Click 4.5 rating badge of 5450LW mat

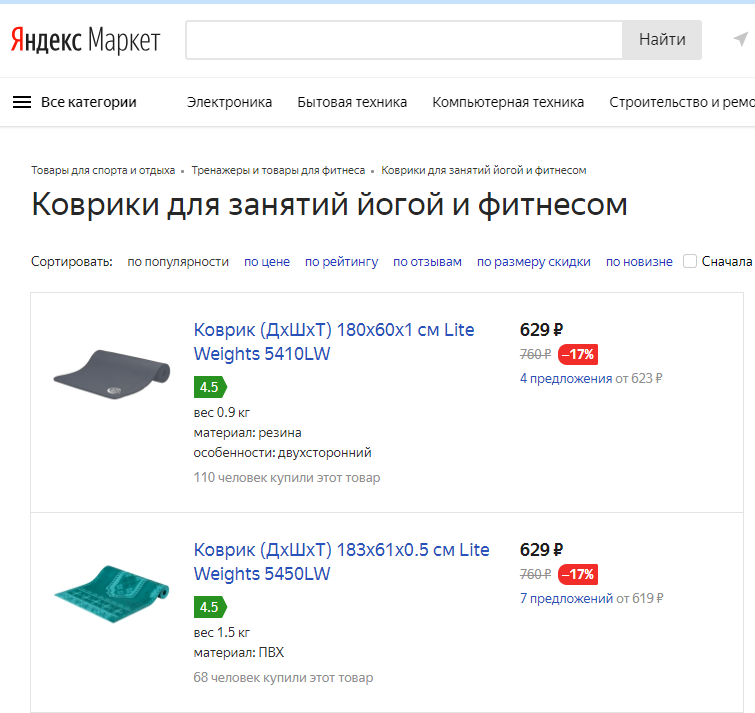click(210, 607)
